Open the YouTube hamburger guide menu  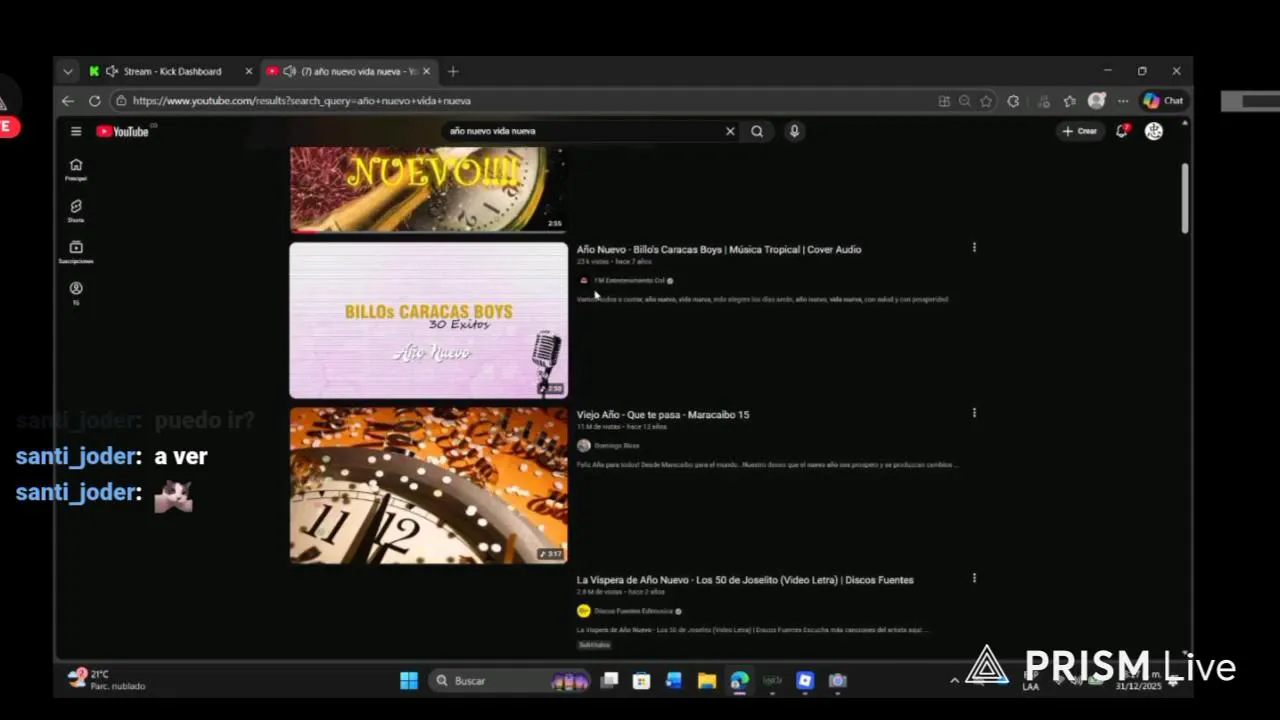tap(76, 131)
